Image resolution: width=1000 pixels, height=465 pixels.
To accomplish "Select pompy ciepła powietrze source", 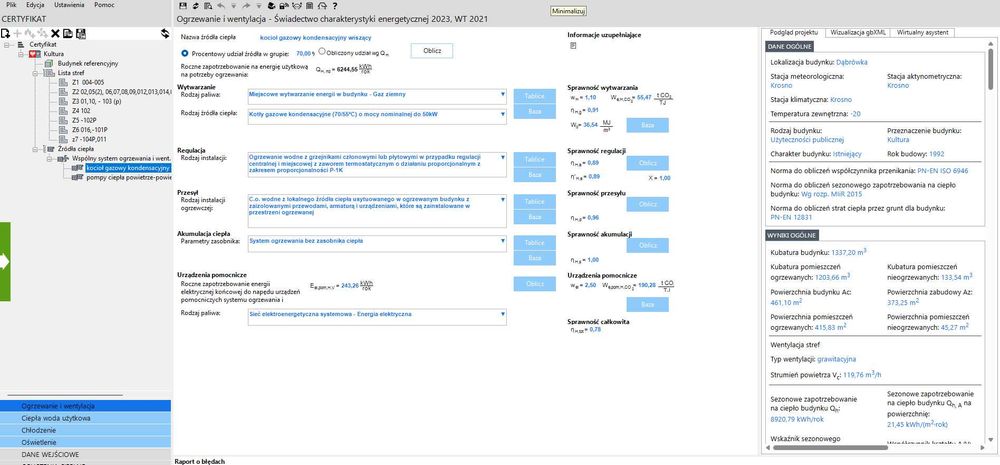I will (129, 178).
